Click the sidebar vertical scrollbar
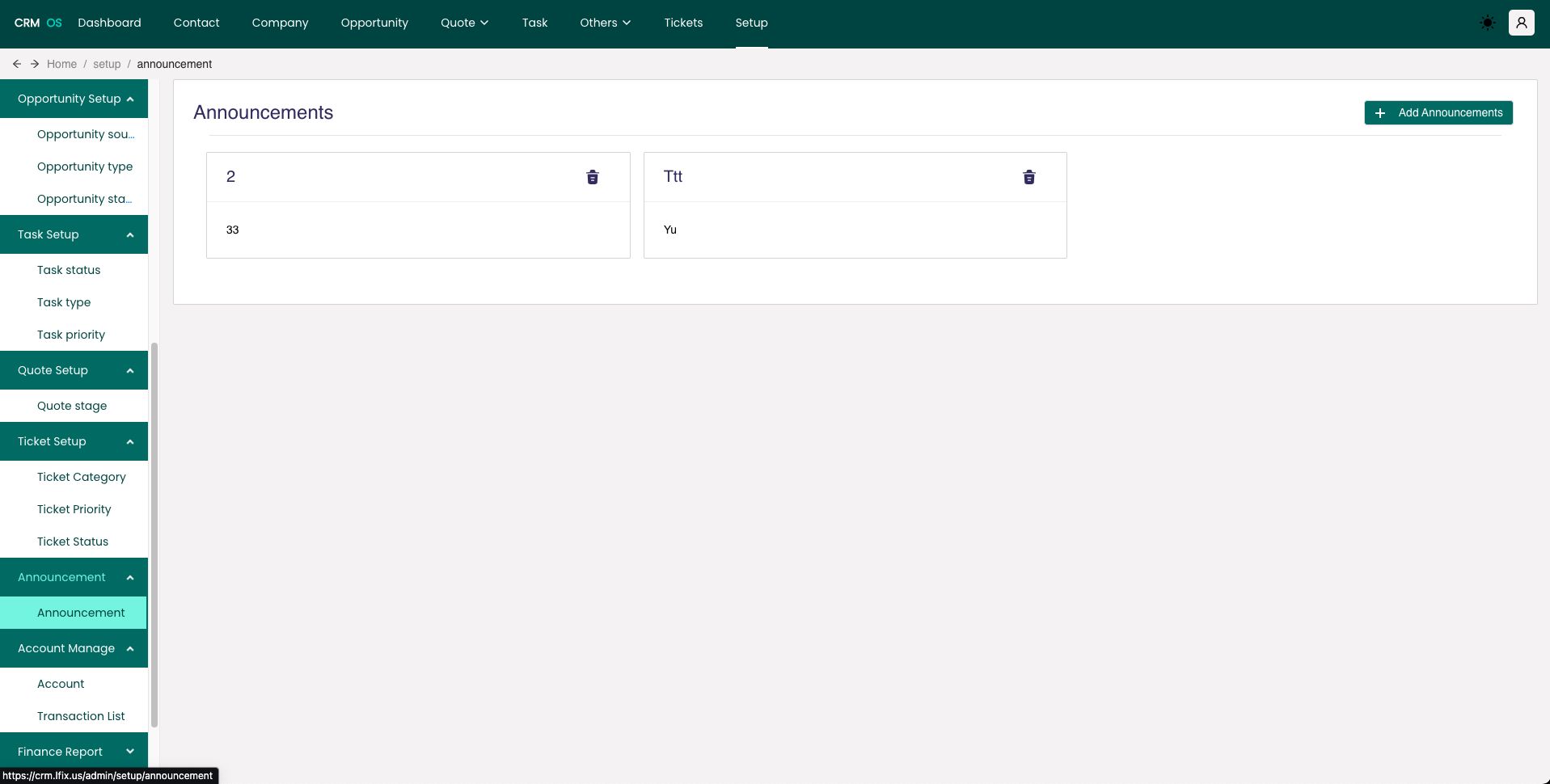This screenshot has height=784, width=1550. tap(154, 533)
